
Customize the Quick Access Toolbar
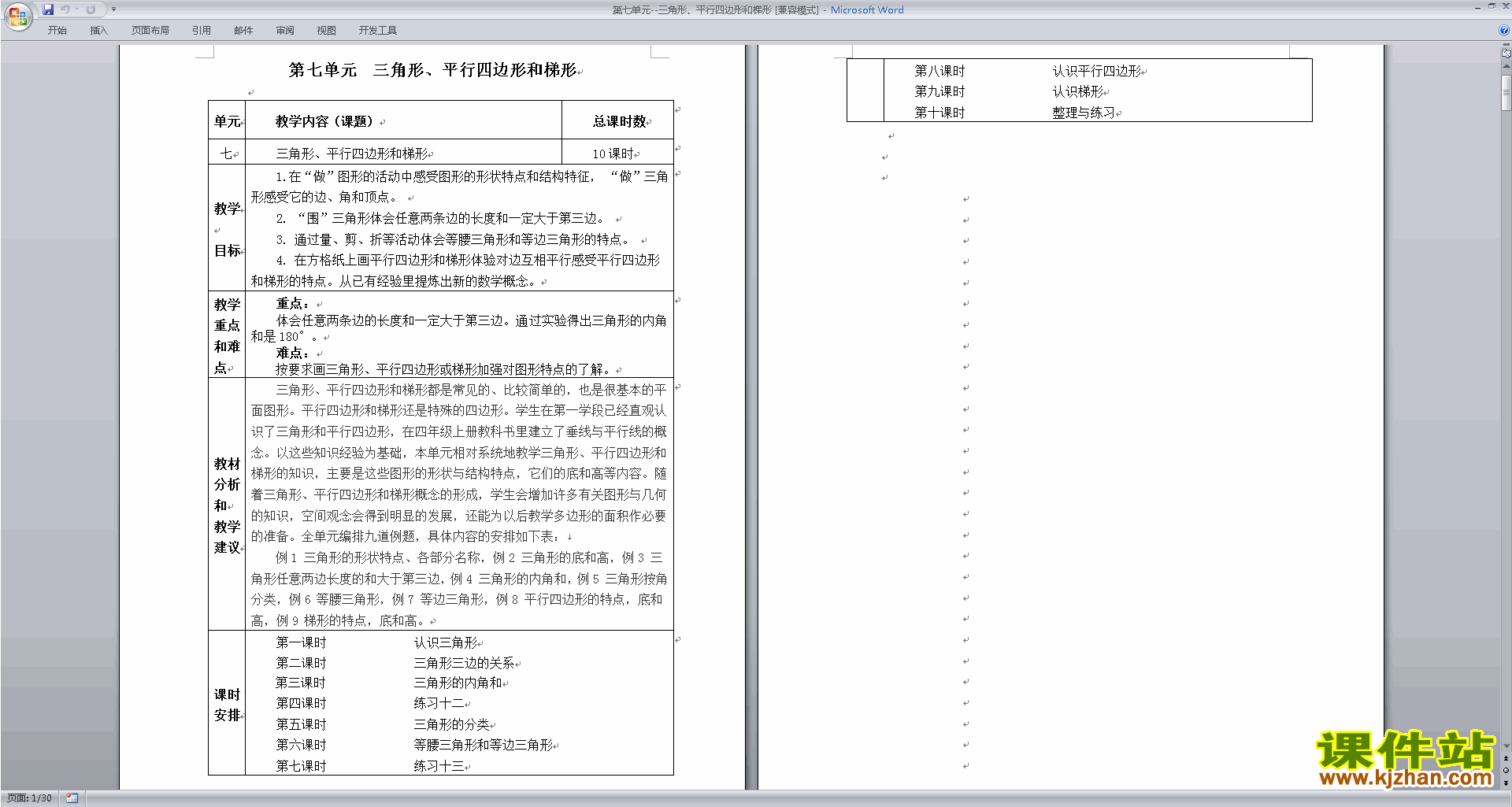(x=113, y=9)
